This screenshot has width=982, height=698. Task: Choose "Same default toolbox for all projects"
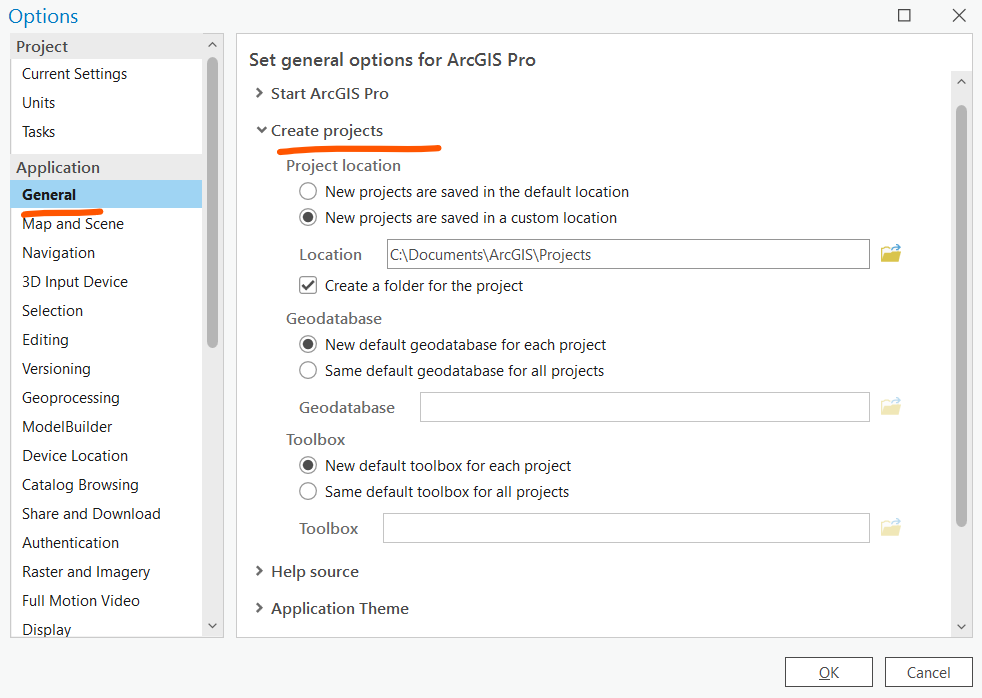[x=308, y=491]
